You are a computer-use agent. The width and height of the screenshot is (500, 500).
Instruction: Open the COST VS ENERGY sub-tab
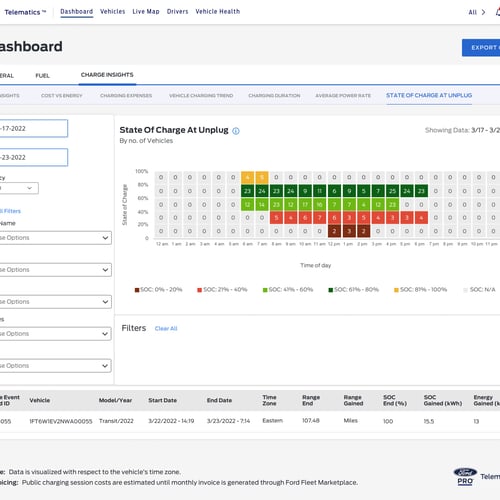(x=62, y=96)
